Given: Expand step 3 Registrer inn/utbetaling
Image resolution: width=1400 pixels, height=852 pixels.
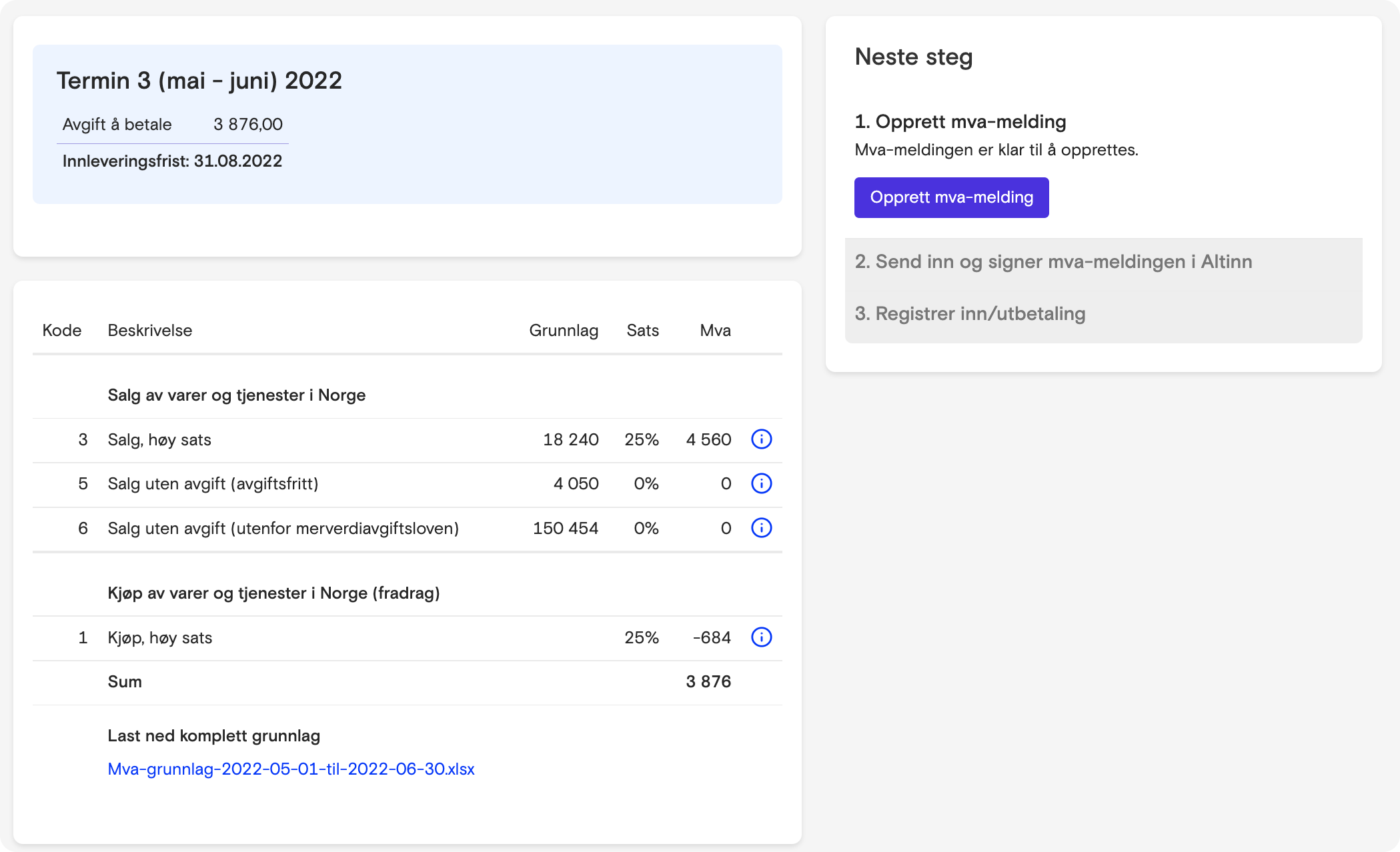Looking at the screenshot, I should 970,313.
